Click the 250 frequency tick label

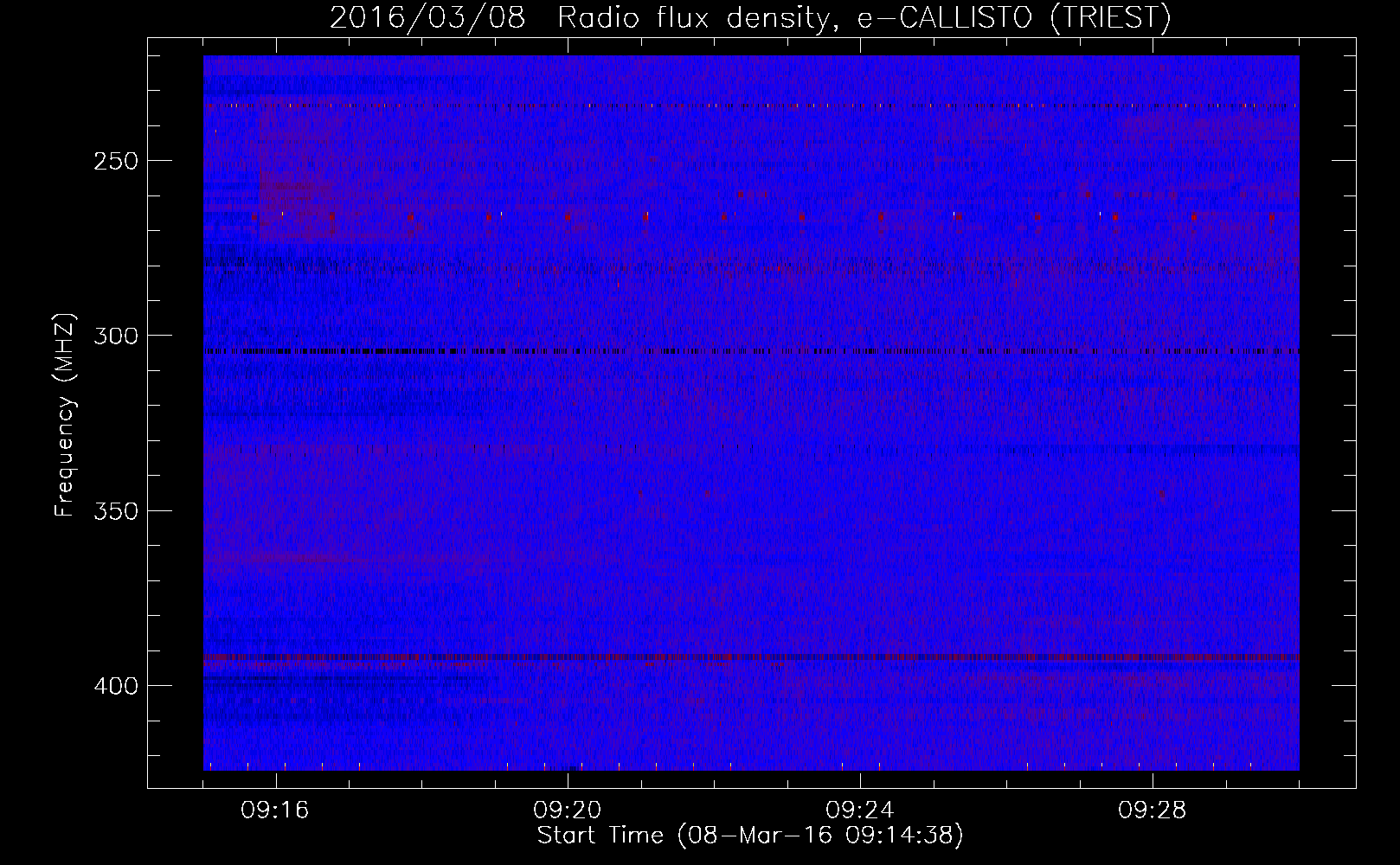pyautogui.click(x=116, y=161)
